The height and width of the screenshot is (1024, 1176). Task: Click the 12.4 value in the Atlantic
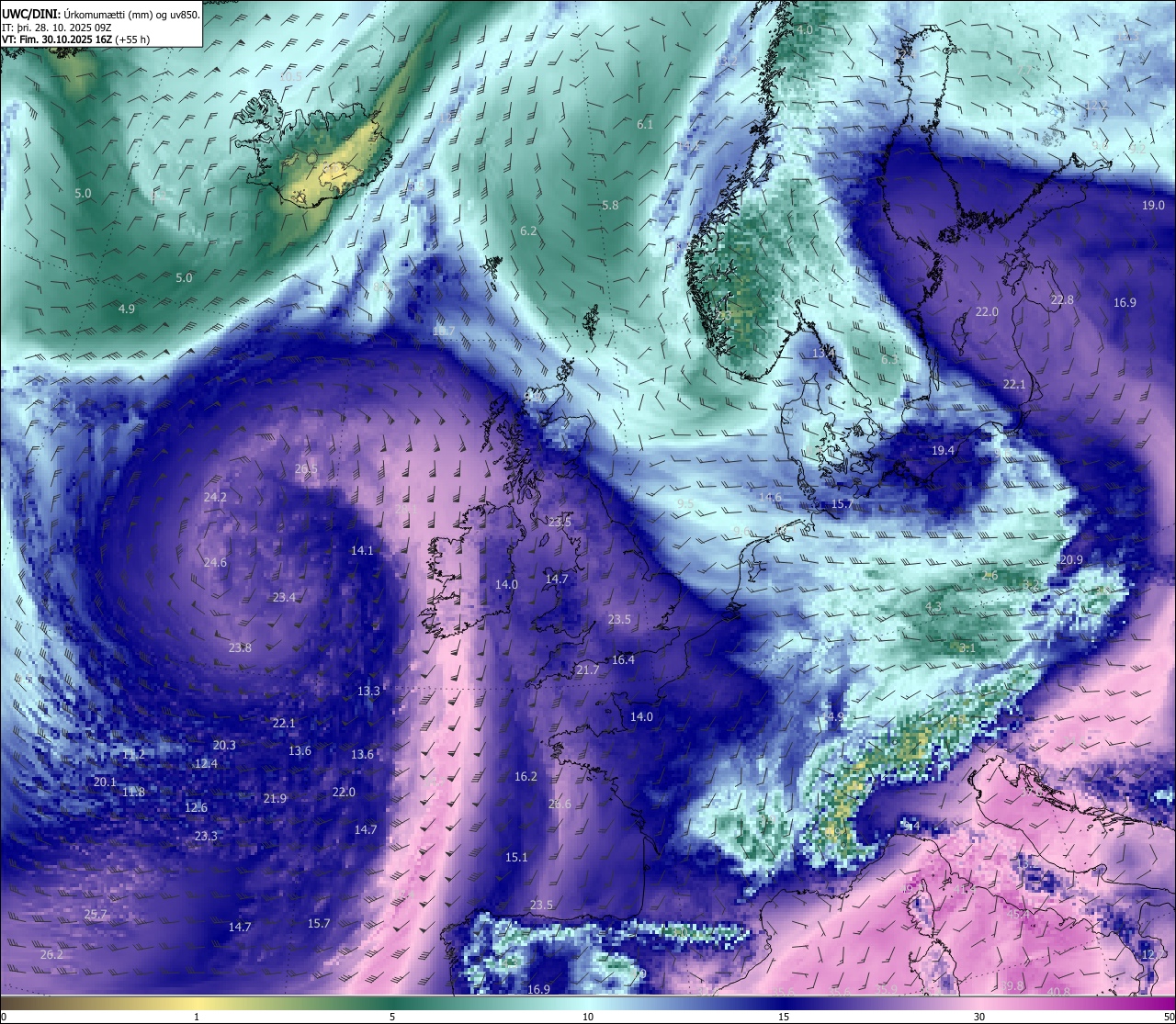click(x=206, y=764)
